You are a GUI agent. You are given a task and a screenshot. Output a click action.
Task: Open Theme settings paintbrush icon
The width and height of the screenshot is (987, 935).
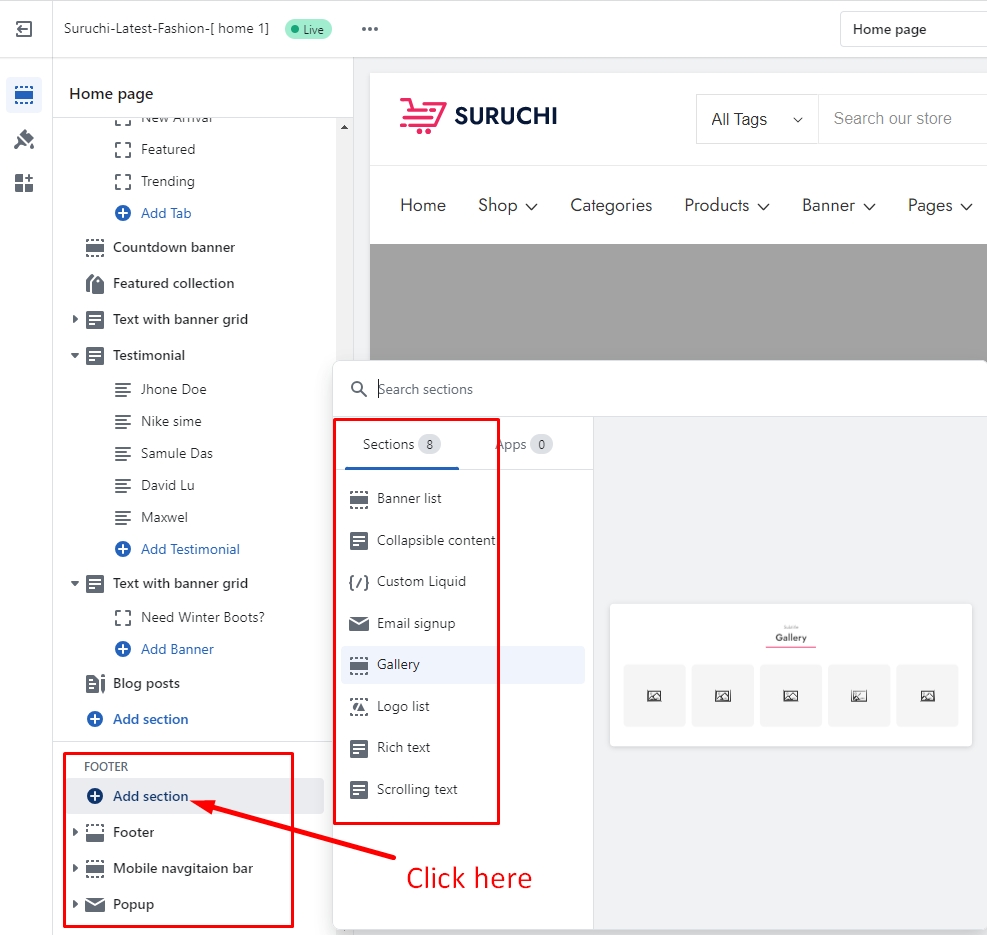(x=24, y=139)
